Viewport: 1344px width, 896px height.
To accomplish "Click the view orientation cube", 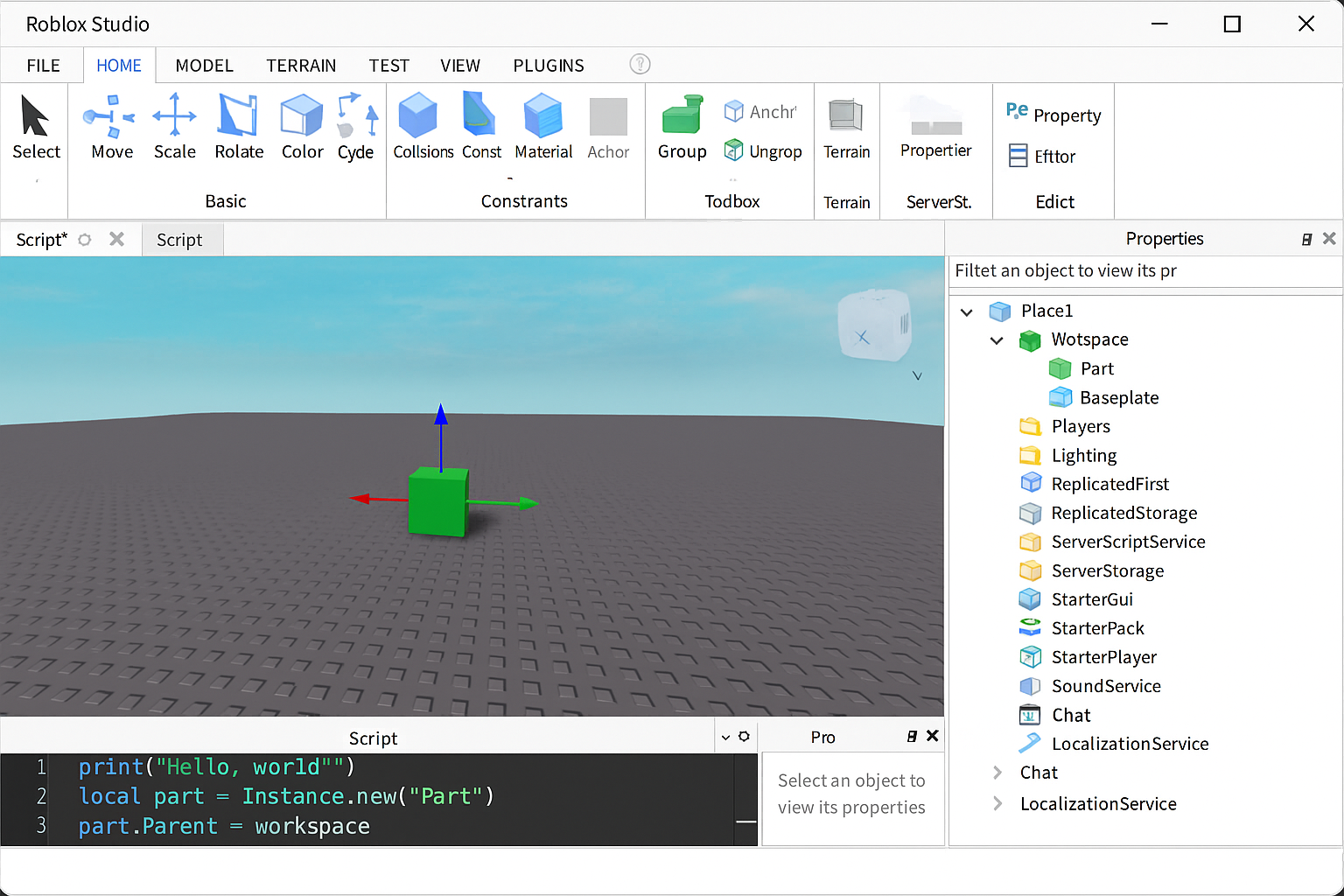I will [x=874, y=325].
